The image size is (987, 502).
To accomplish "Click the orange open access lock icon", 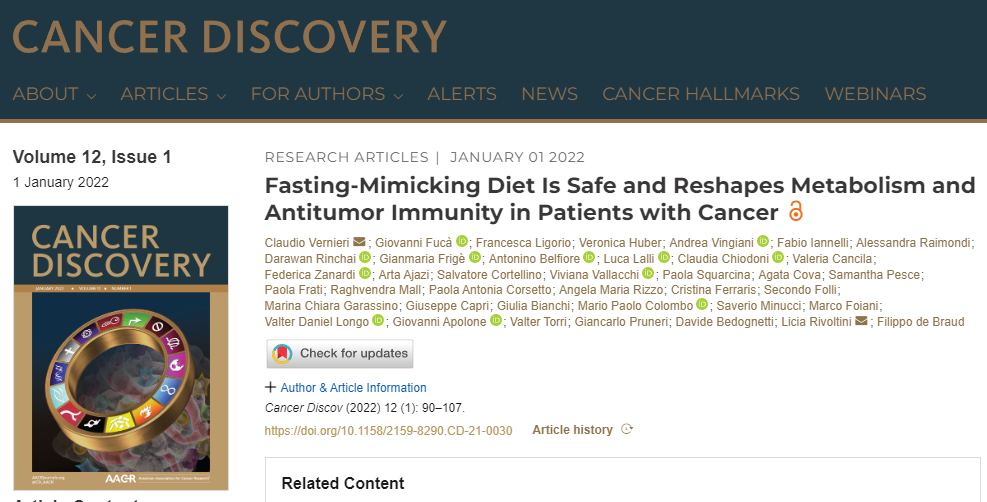I will point(796,211).
